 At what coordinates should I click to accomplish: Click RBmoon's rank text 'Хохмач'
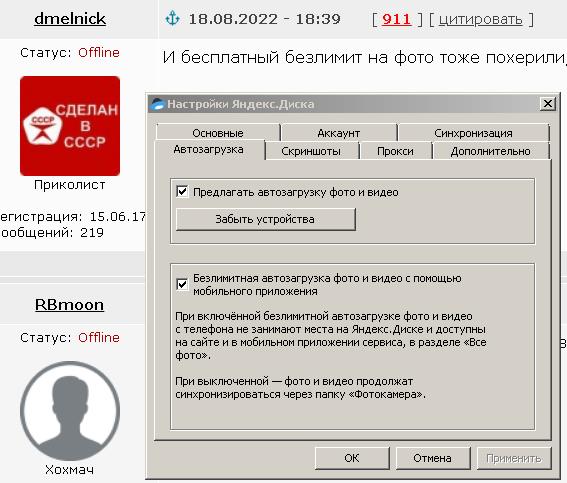[70, 470]
